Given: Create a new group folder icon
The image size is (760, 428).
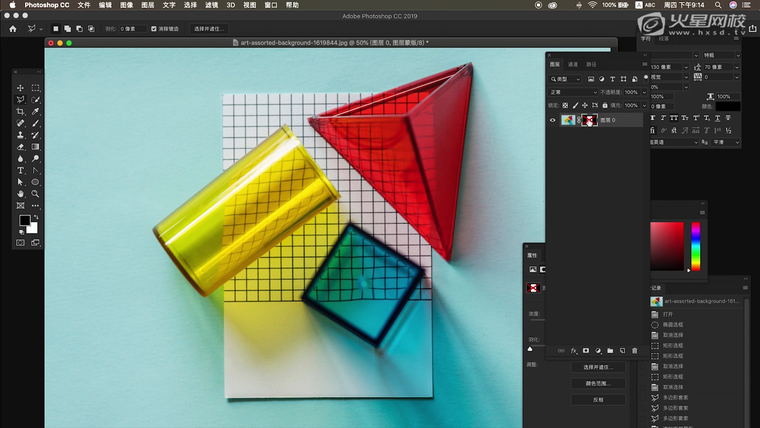Looking at the screenshot, I should click(610, 351).
